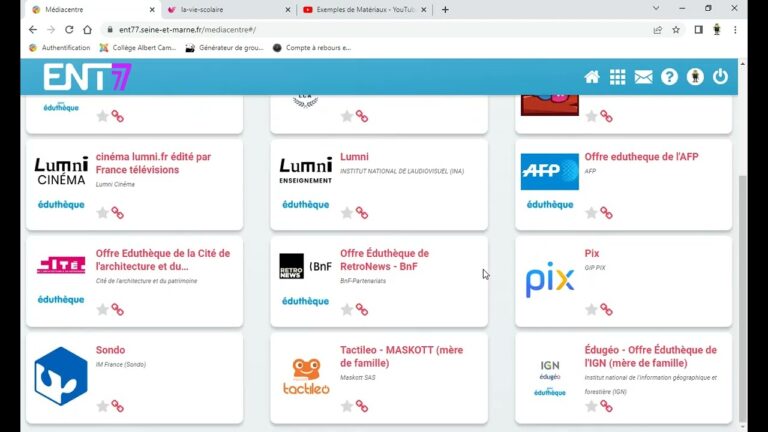Open Générateur de grou... bookmark
Screen dimensions: 768x432
coord(224,48)
